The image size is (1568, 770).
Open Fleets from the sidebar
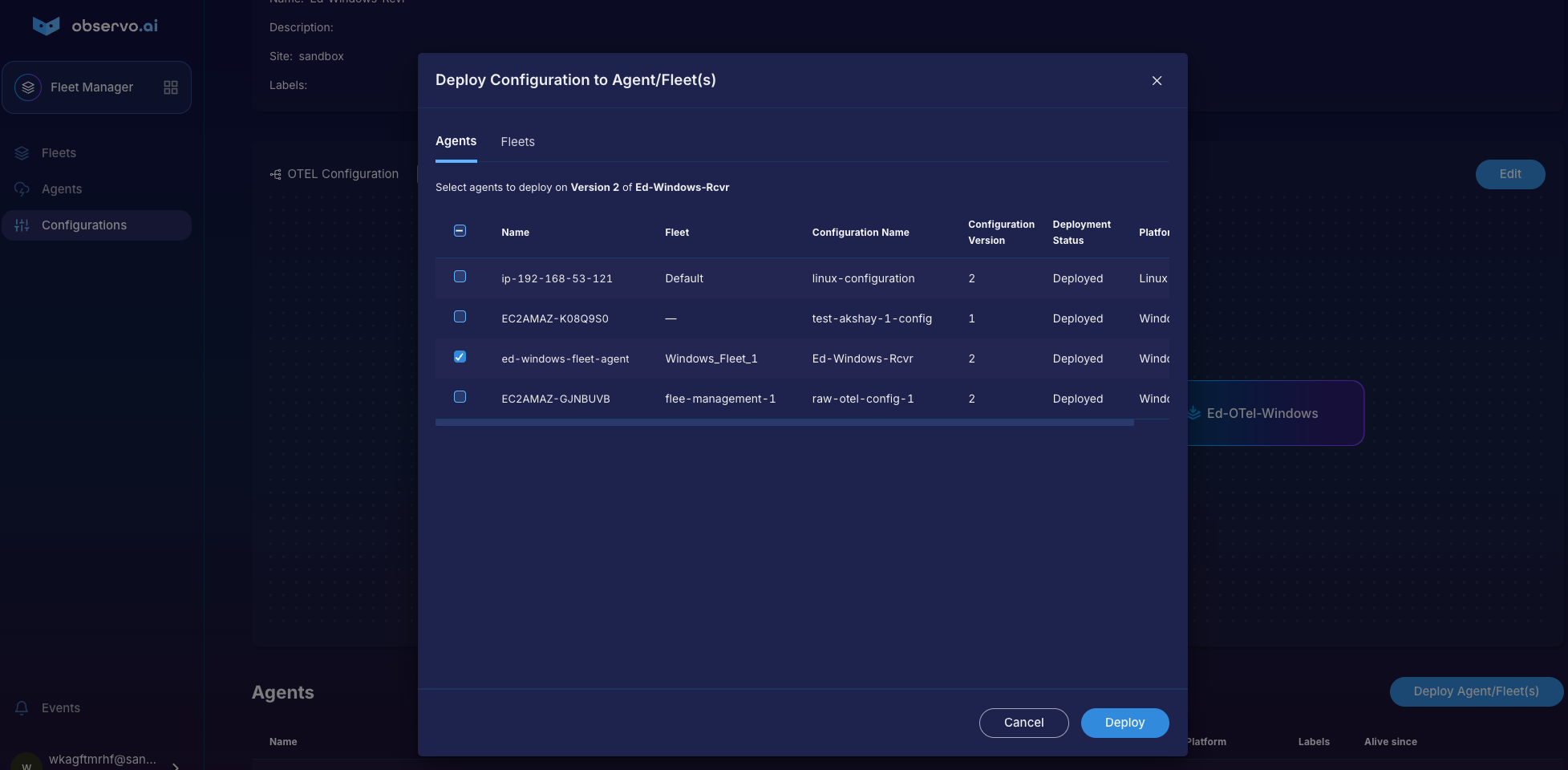point(59,153)
